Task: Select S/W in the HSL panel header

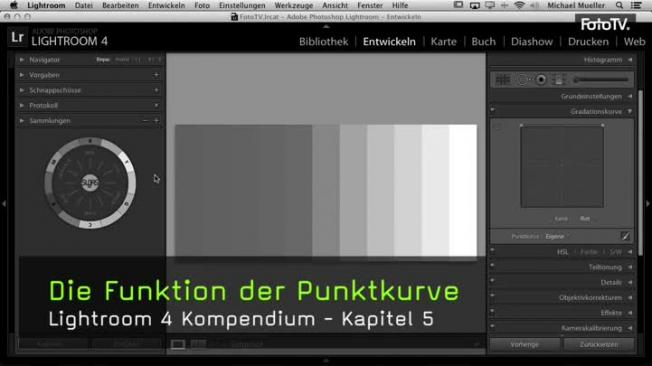Action: [x=615, y=252]
